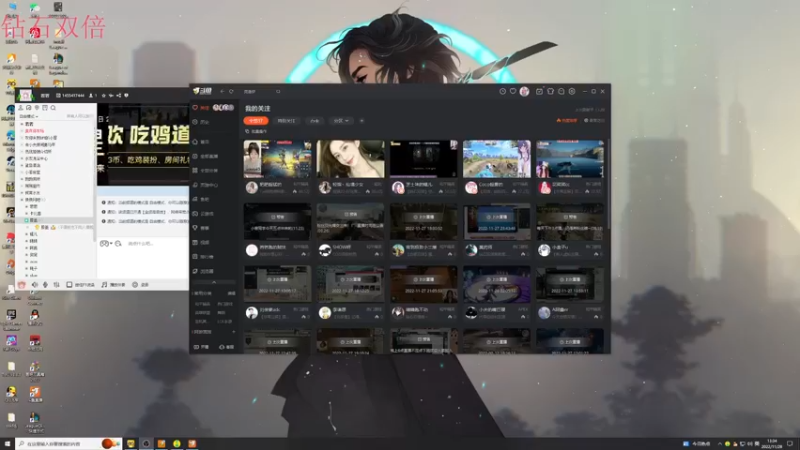This screenshot has width=800, height=450.
Task: Select the red-text channel in YY tree
Action: [x=35, y=131]
